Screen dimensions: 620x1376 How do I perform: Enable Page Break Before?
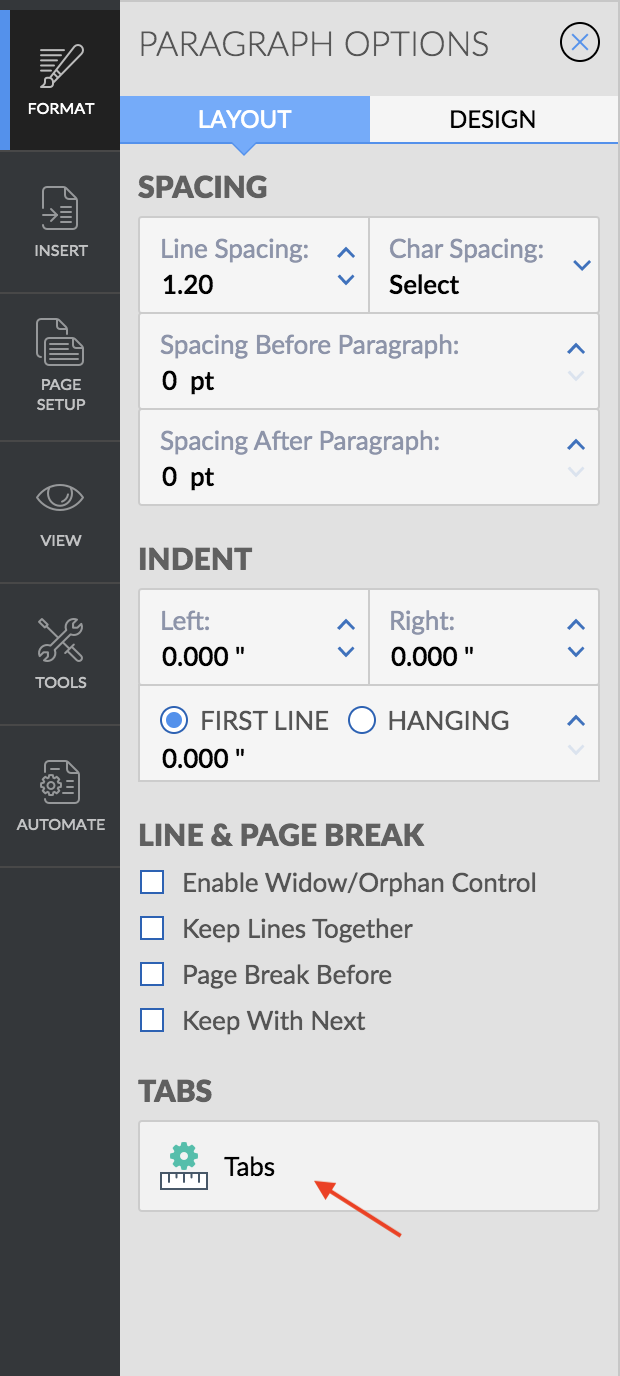(x=152, y=974)
